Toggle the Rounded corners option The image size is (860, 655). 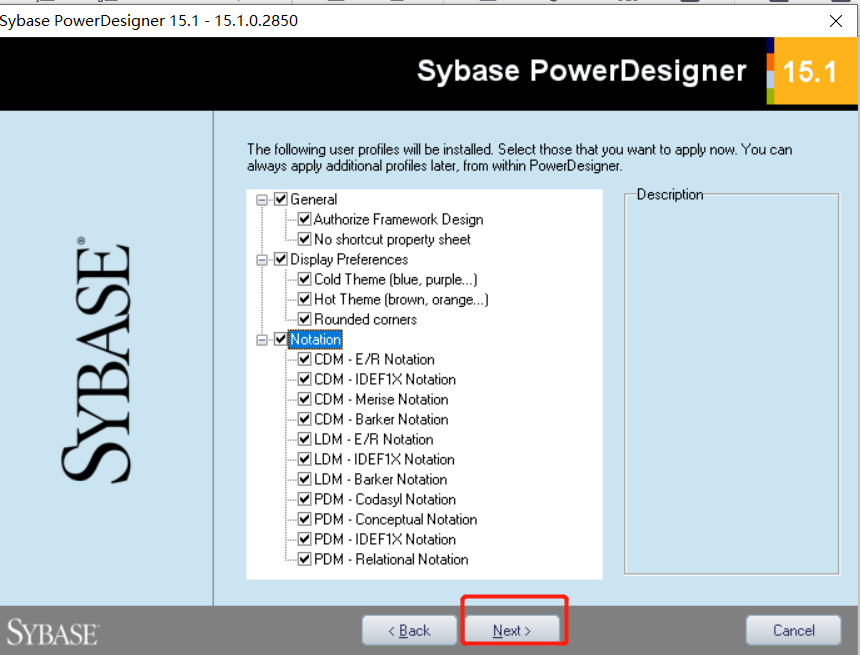tap(302, 319)
